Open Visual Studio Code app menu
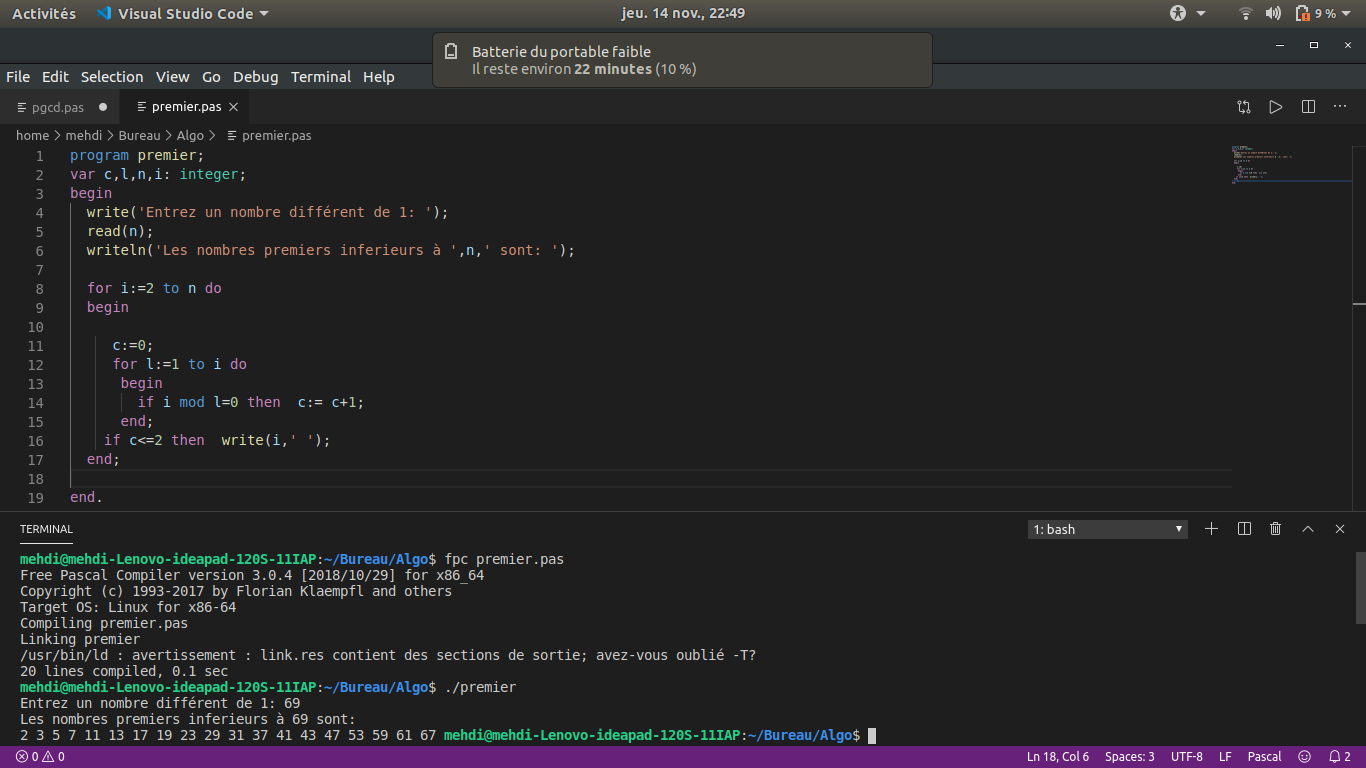The width and height of the screenshot is (1366, 768). (x=183, y=14)
